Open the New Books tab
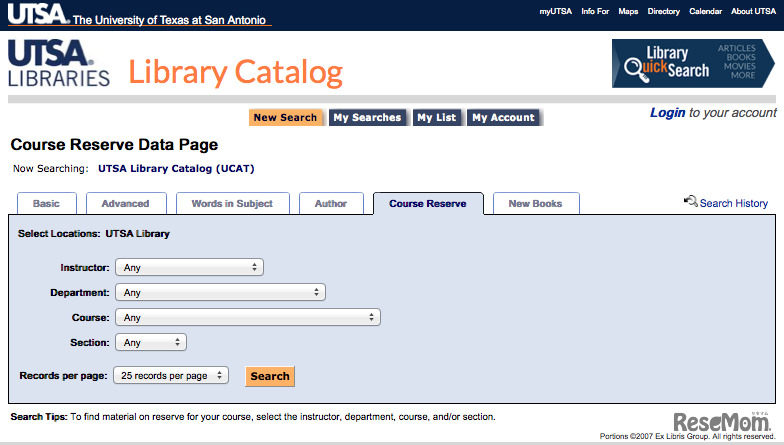This screenshot has height=445, width=784. (x=535, y=203)
